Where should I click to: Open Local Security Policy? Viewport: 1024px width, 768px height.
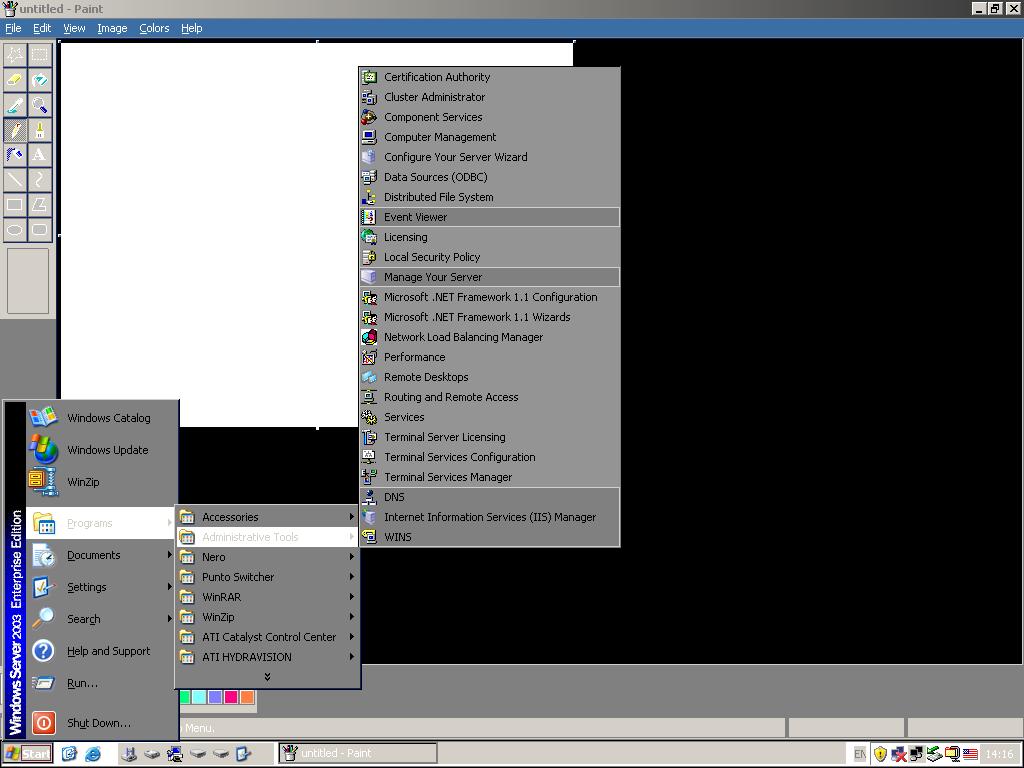pos(489,257)
